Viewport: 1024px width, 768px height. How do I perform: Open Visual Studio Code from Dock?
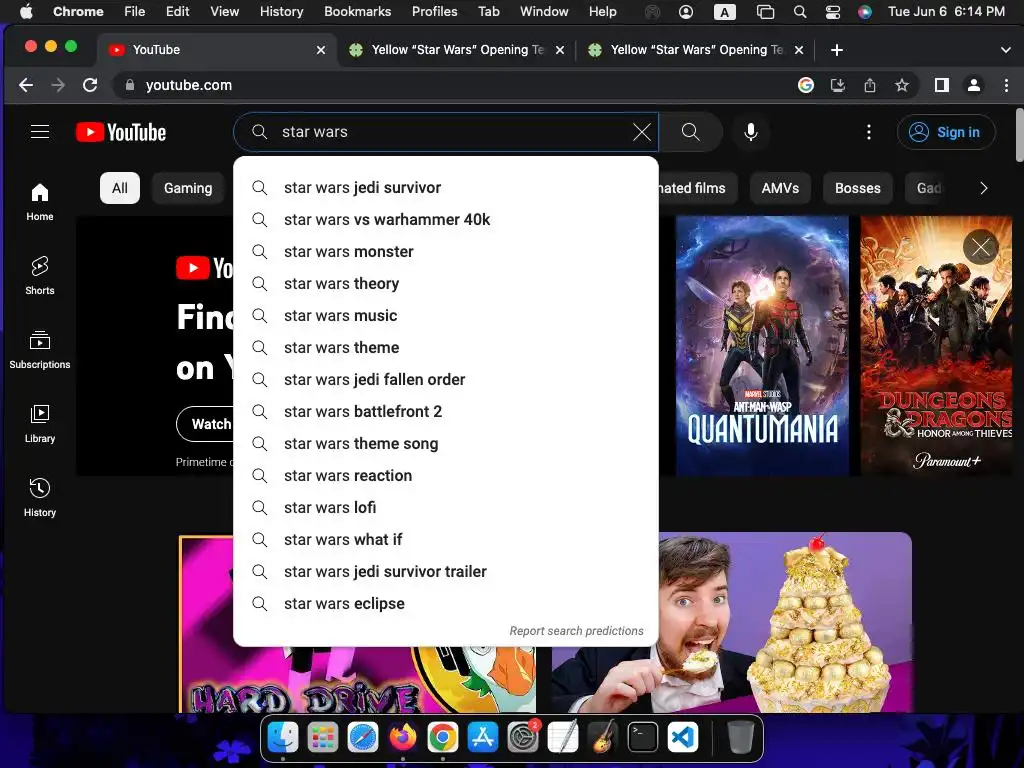click(682, 737)
